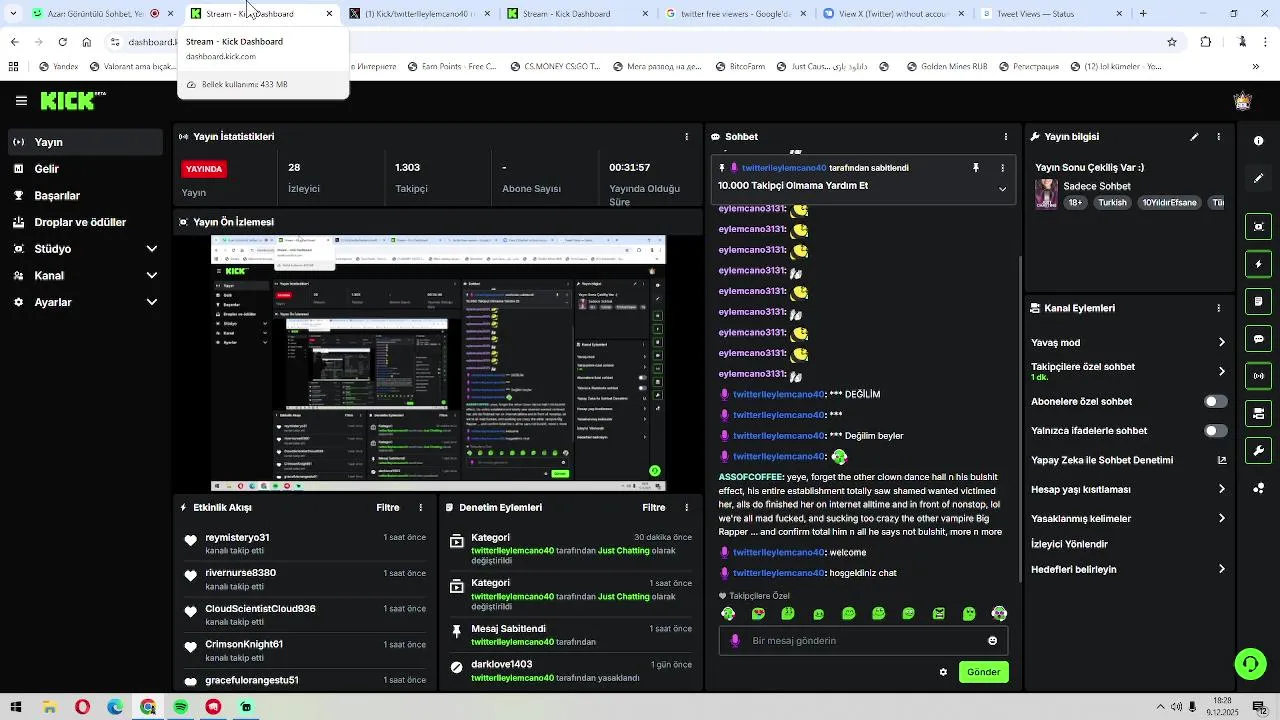Insert the angry green emote
The height and width of the screenshot is (720, 1280).
click(x=939, y=614)
